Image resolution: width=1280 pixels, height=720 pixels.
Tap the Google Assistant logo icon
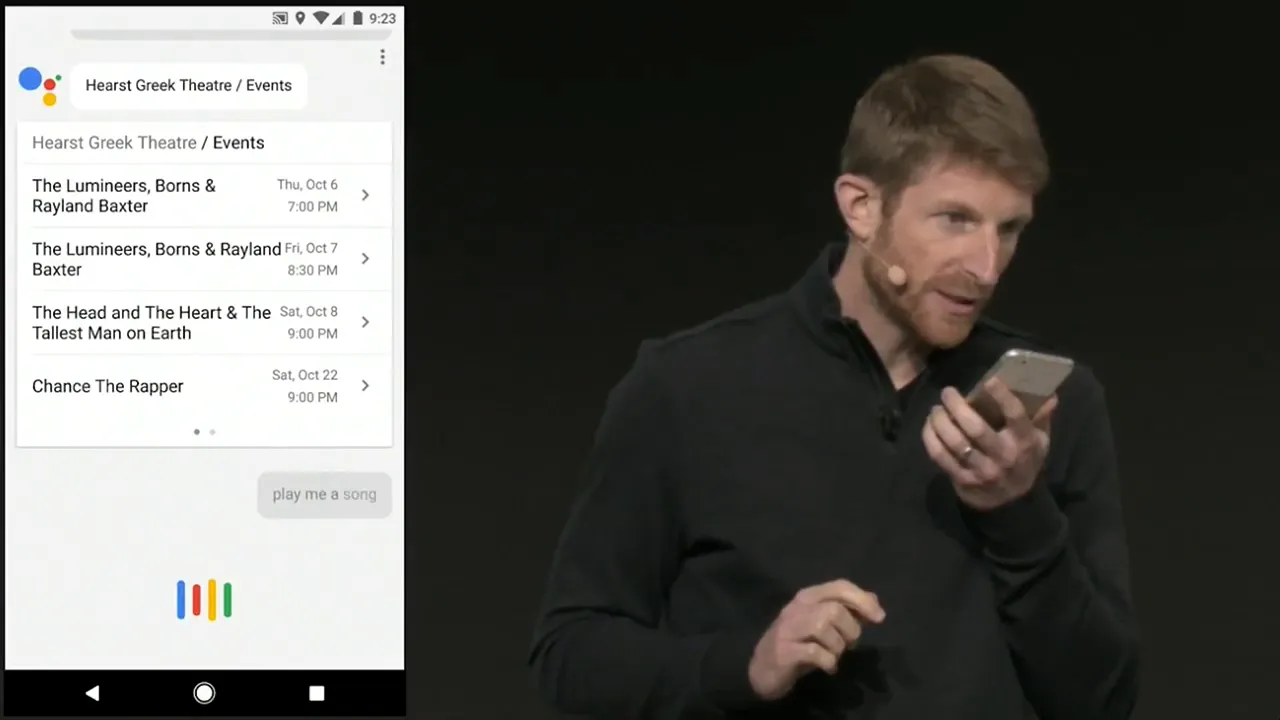40,85
